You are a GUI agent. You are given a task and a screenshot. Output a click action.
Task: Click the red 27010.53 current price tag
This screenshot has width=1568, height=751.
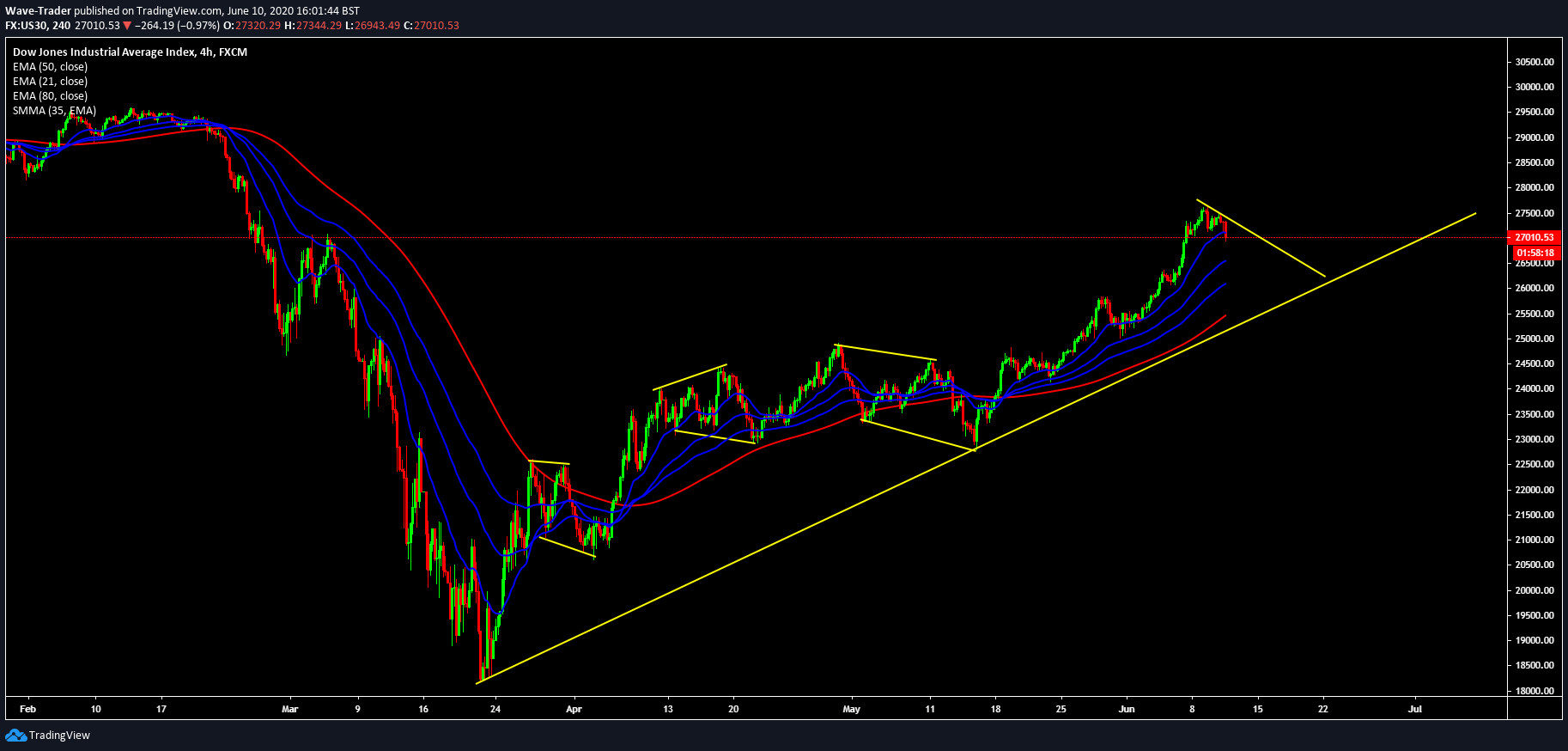[x=1534, y=237]
